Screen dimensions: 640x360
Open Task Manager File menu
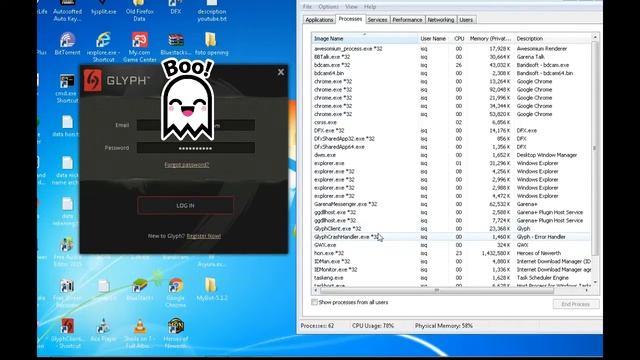tap(307, 7)
